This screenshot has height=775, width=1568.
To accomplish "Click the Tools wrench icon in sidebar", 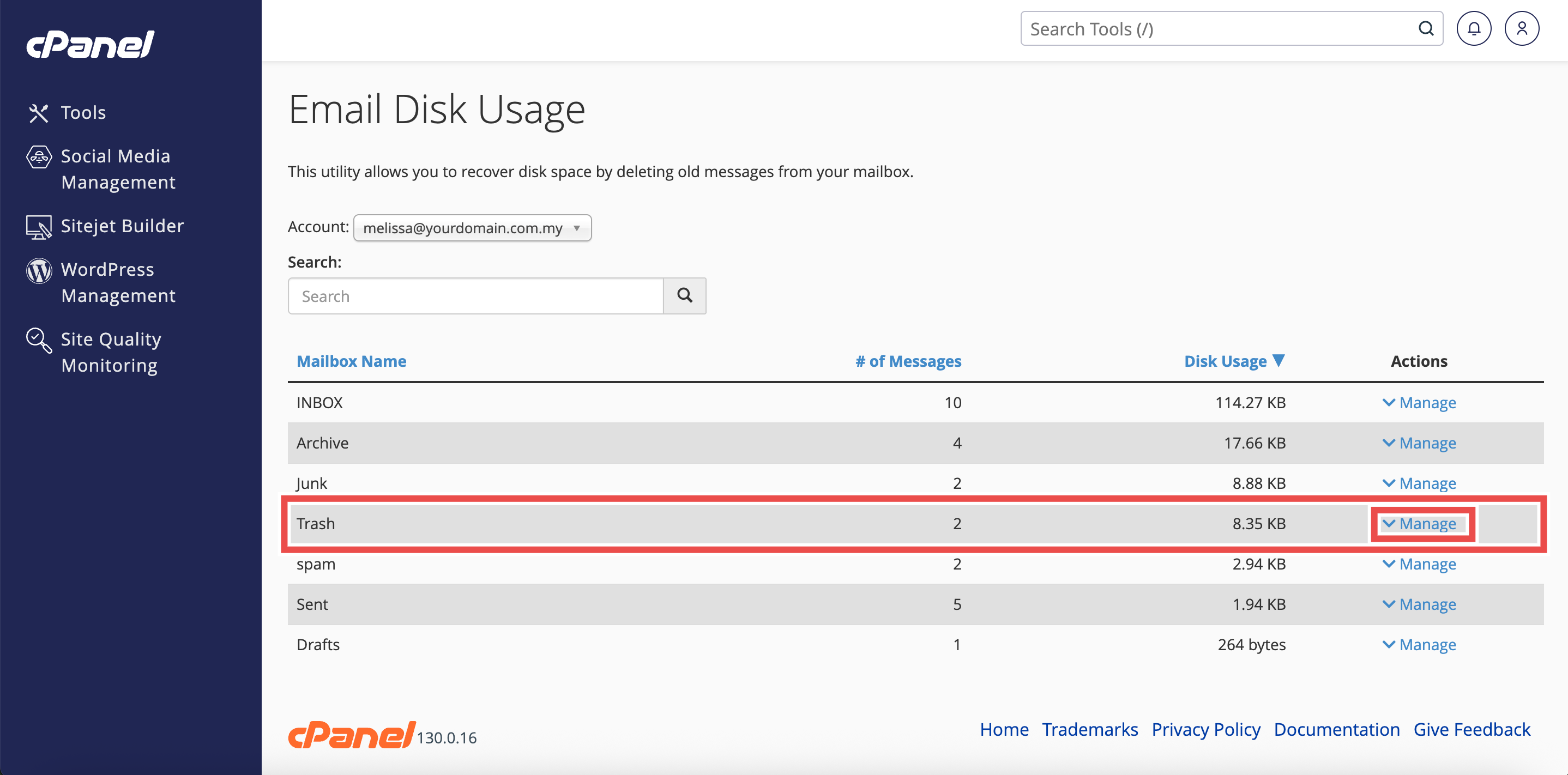I will coord(38,113).
